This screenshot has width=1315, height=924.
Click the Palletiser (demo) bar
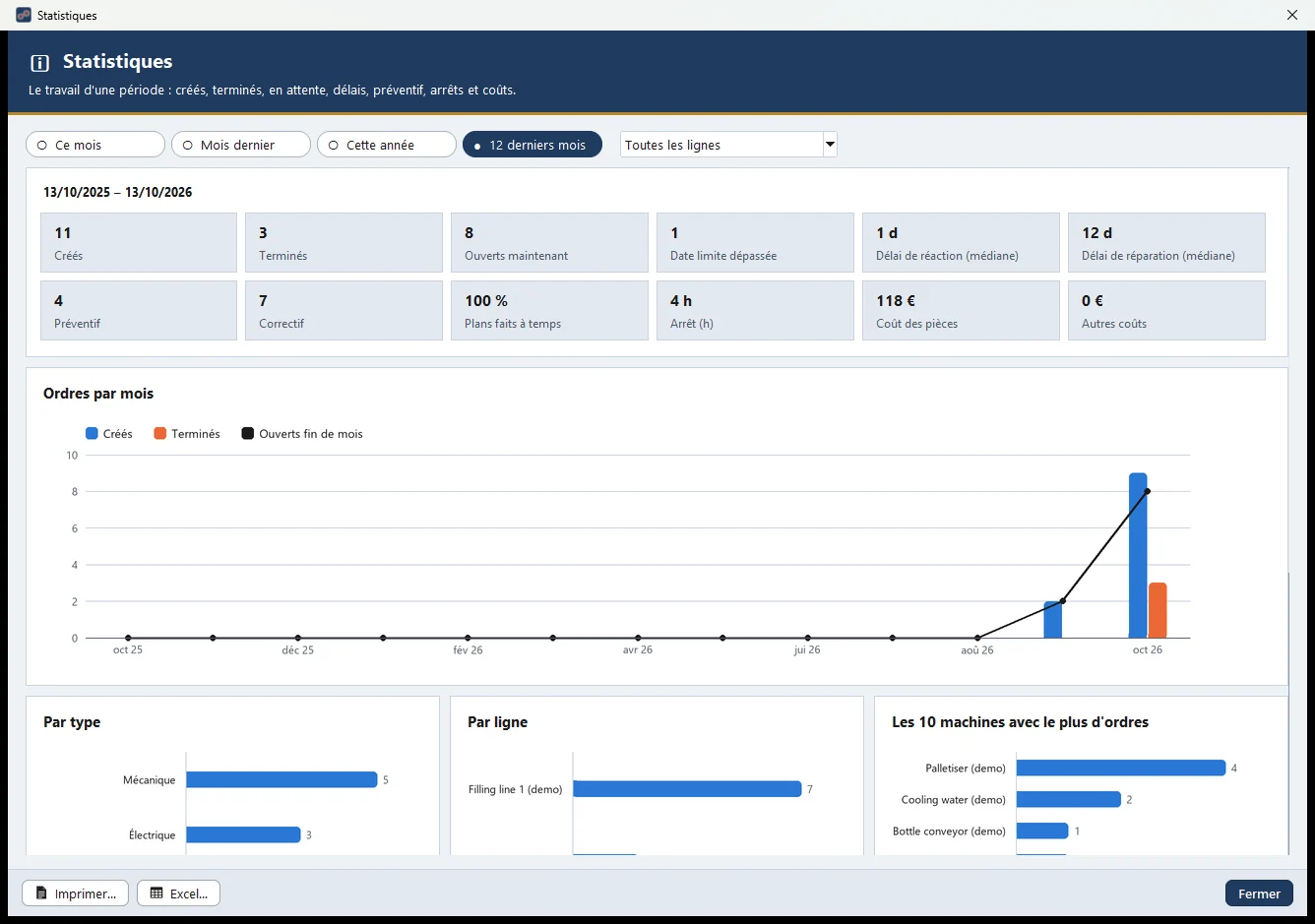1121,768
